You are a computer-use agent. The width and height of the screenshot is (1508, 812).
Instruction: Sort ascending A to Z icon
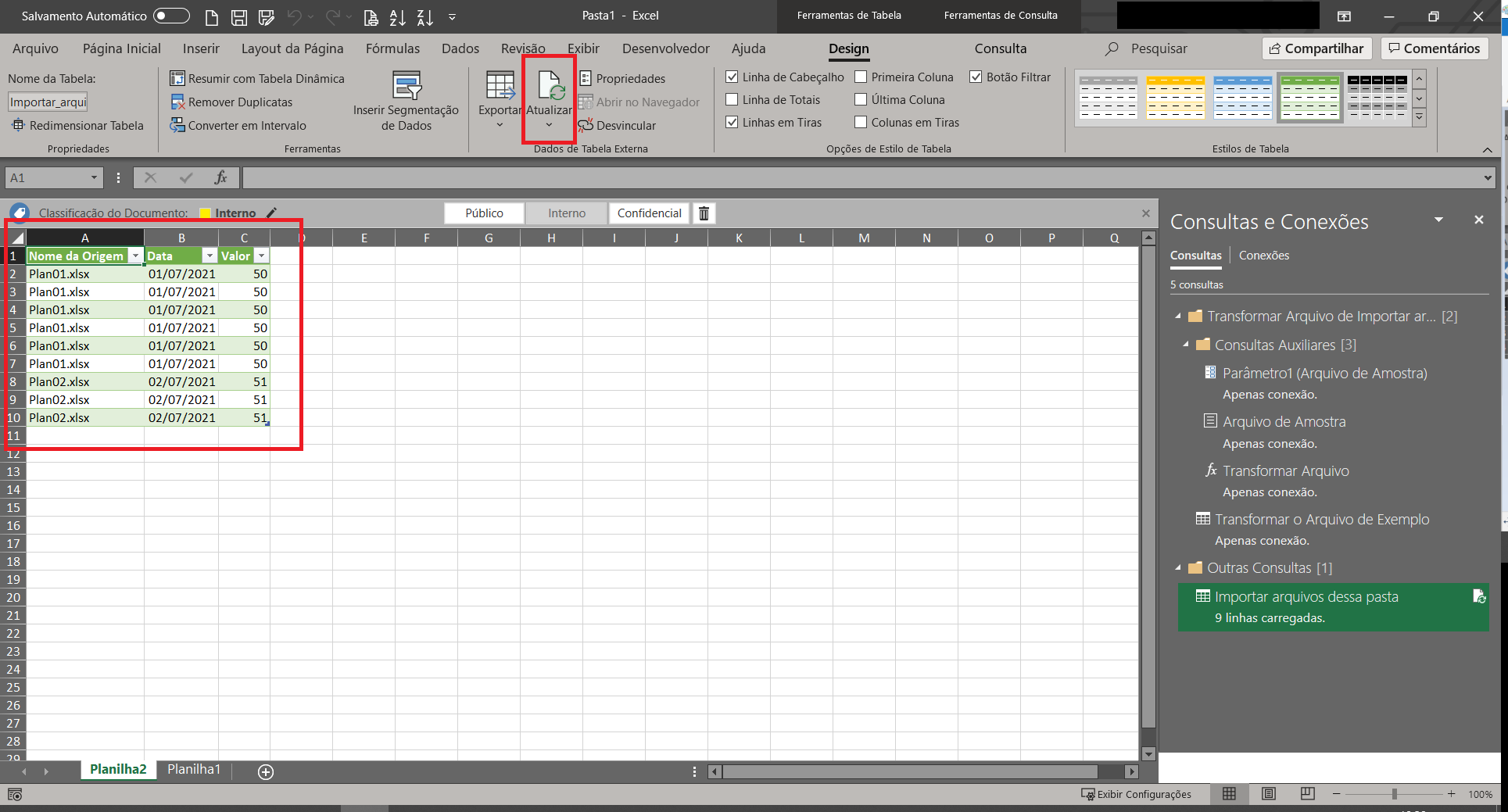click(397, 16)
